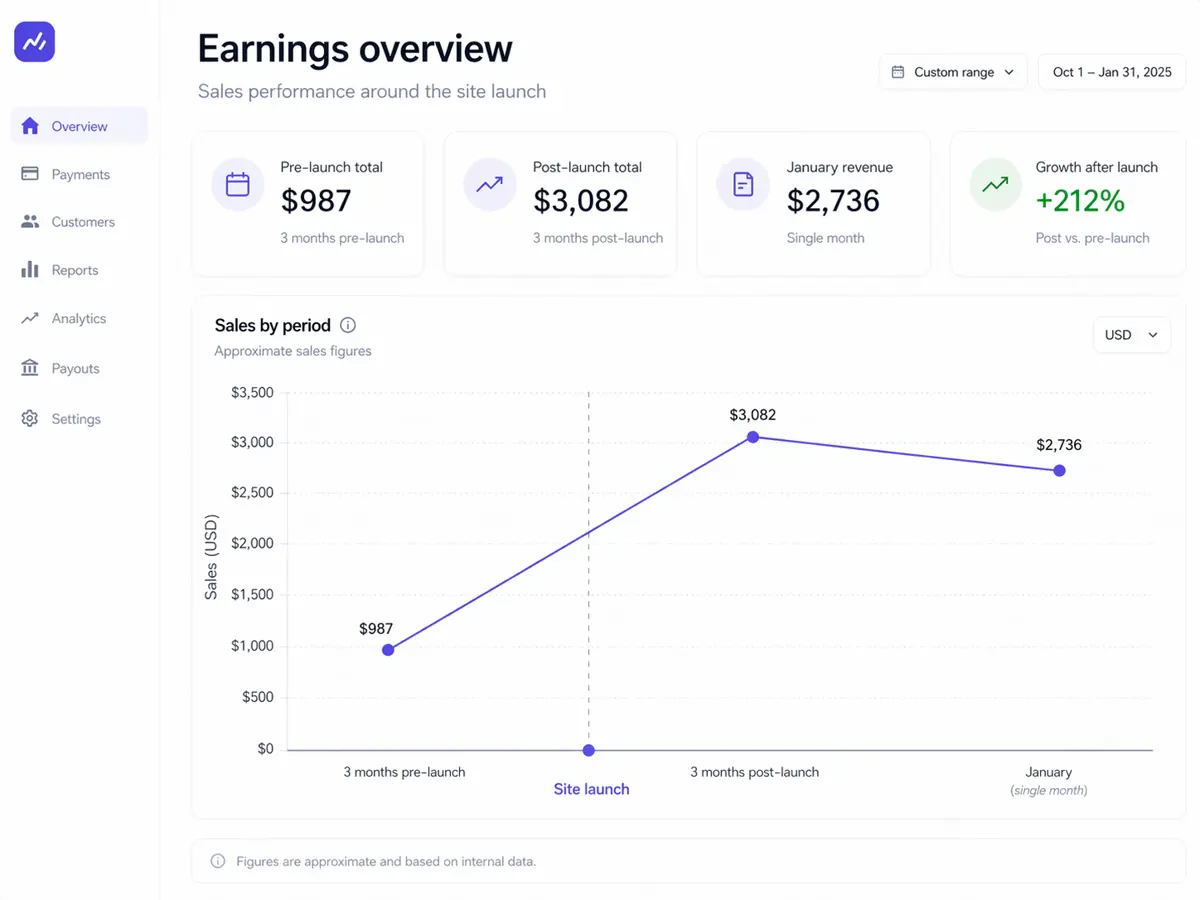Click the Site launch marker dot on the axis
Image resolution: width=1200 pixels, height=900 pixels.
pyautogui.click(x=588, y=750)
